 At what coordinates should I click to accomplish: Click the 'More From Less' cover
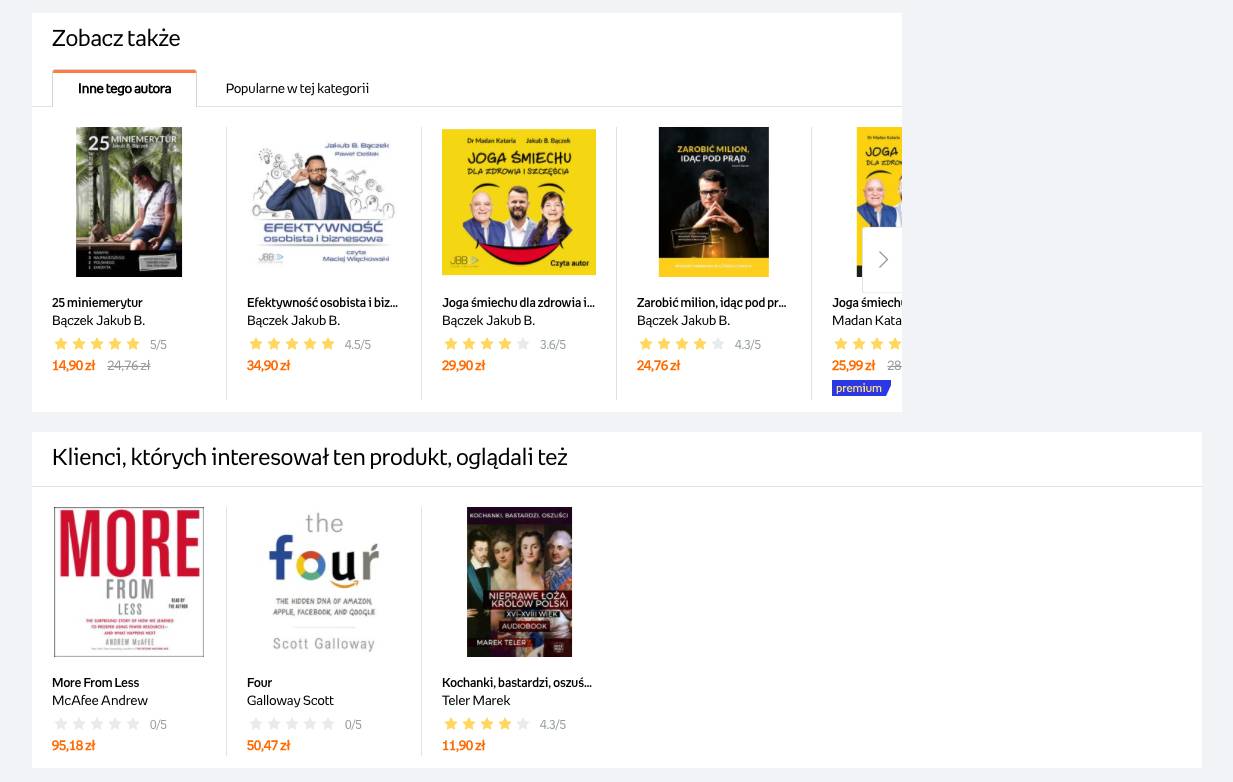(129, 582)
